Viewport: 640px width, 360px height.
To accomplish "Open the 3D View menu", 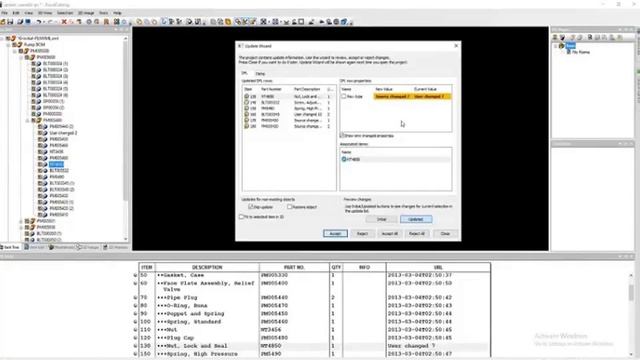I will pyautogui.click(x=45, y=13).
